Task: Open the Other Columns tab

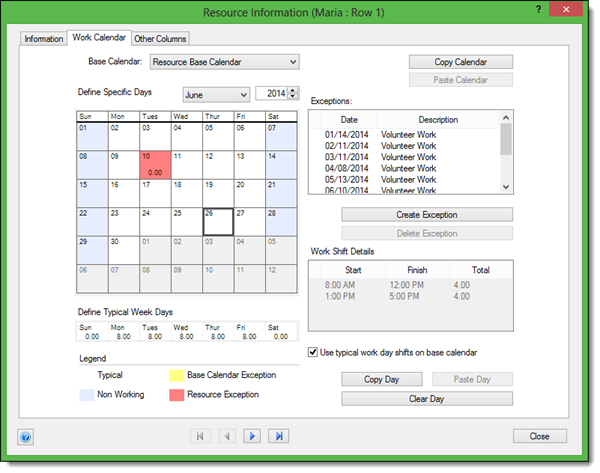Action: pos(160,38)
